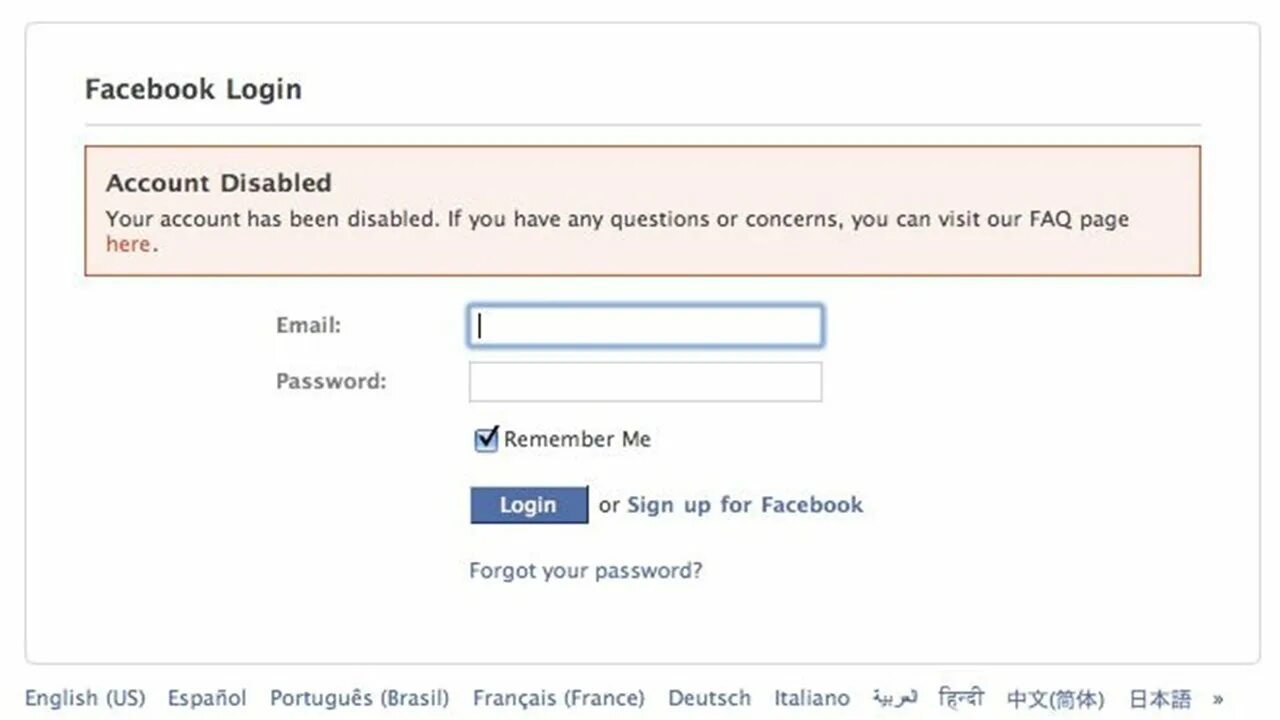Choose the Hindi language link
Image resolution: width=1280 pixels, height=720 pixels.
pyautogui.click(x=962, y=697)
